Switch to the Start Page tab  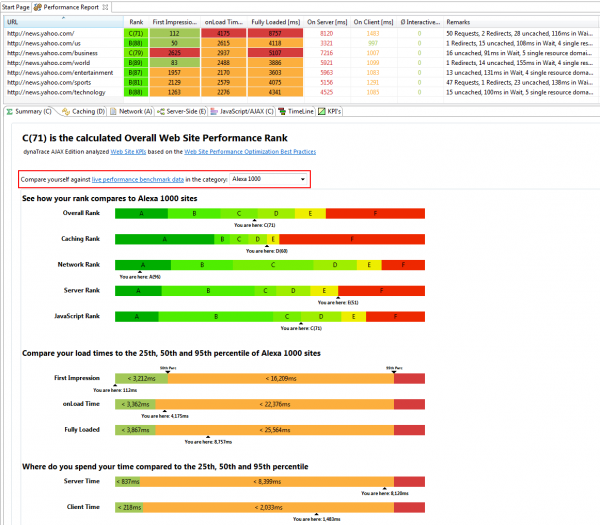15,7
